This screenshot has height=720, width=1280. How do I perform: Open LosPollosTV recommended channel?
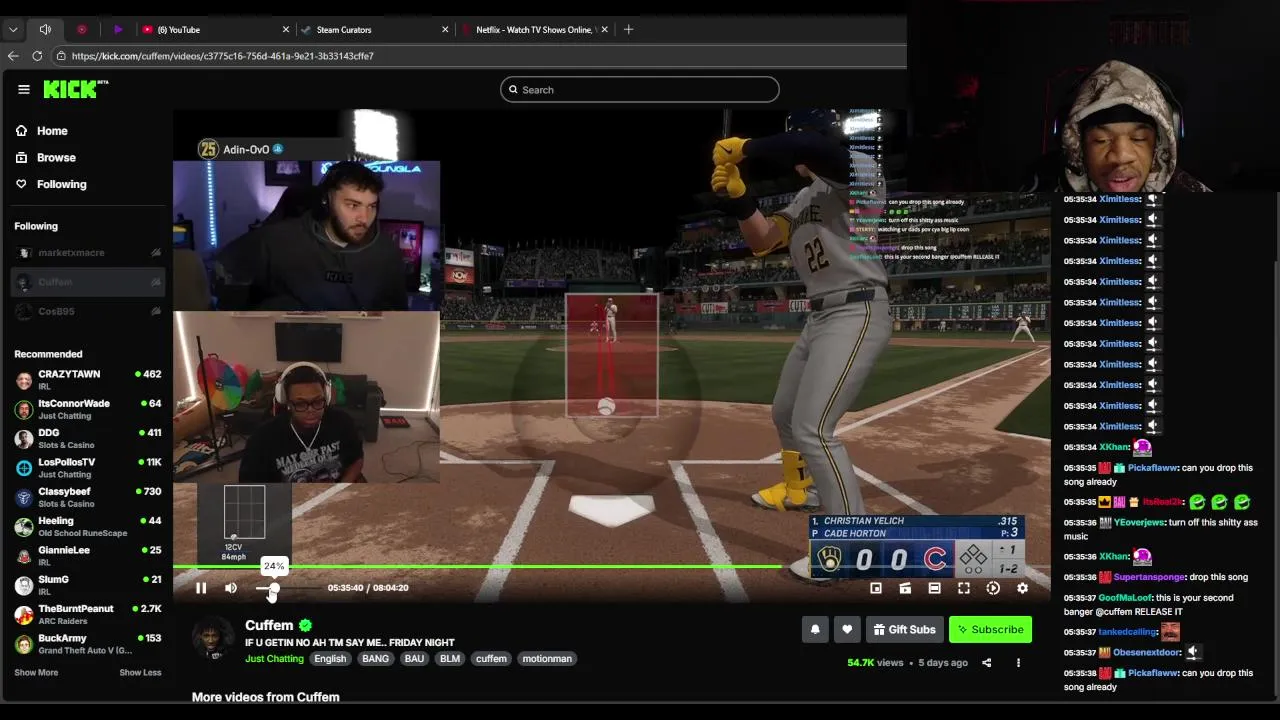coord(88,468)
